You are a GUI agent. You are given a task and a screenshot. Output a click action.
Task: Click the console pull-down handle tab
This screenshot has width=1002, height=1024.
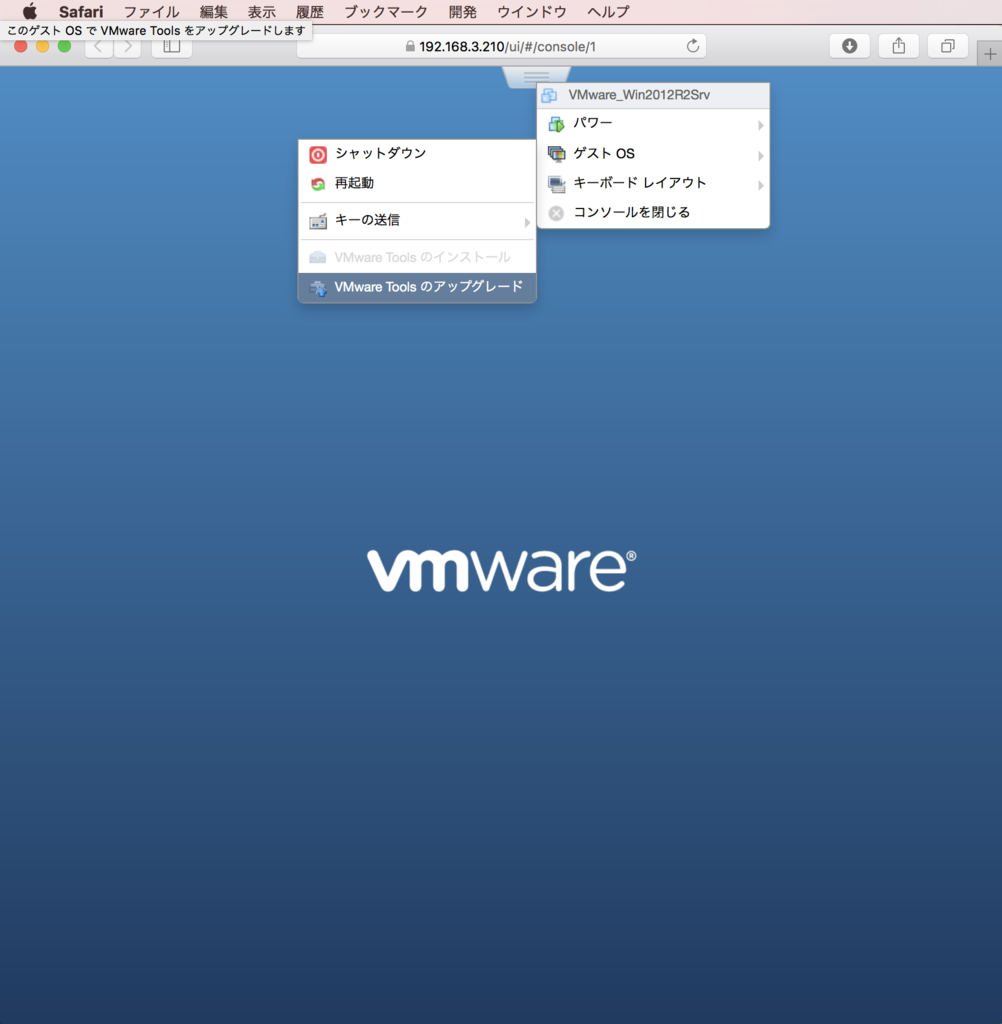tap(536, 76)
